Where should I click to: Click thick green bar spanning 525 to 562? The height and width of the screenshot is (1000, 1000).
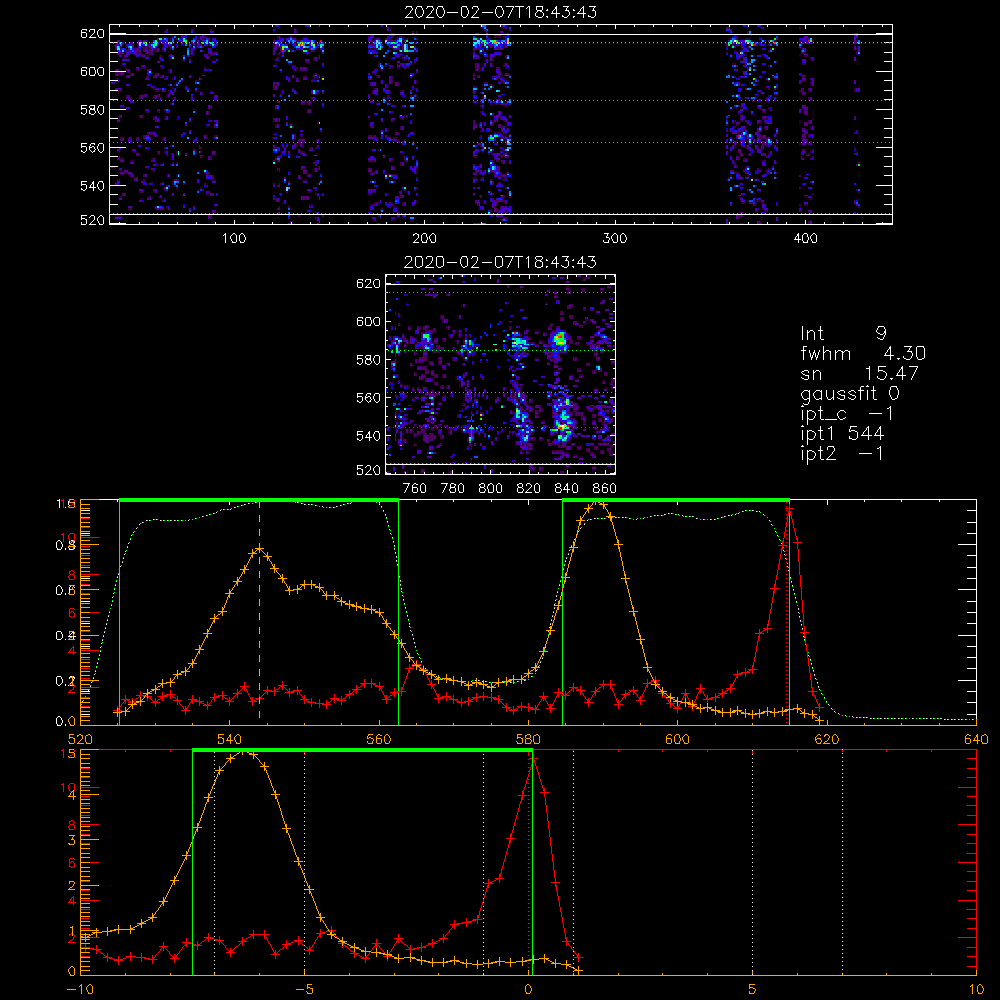click(x=259, y=501)
